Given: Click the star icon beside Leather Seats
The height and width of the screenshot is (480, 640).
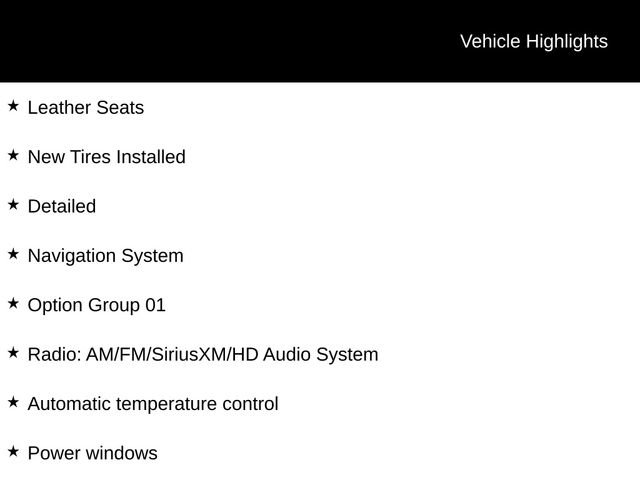Looking at the screenshot, I should tap(13, 105).
